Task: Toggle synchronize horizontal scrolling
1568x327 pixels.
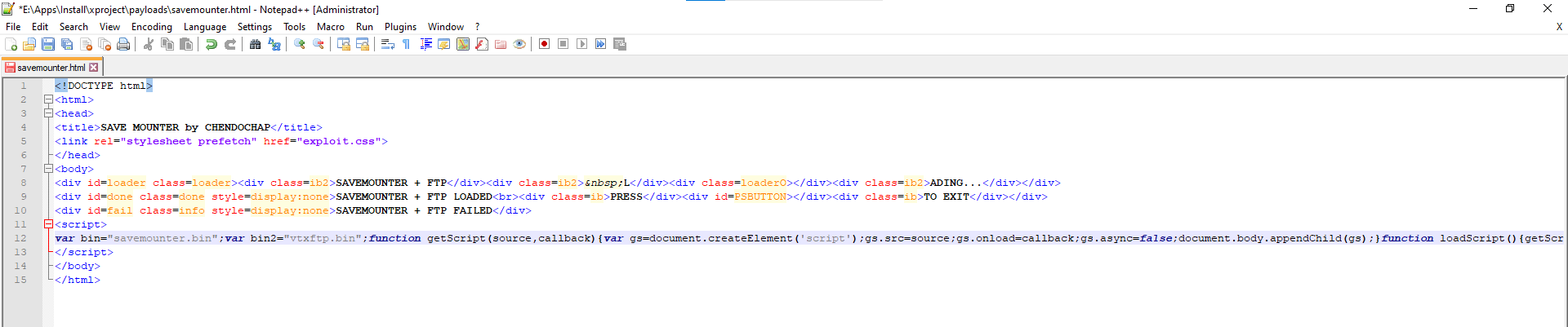Action: 363,44
